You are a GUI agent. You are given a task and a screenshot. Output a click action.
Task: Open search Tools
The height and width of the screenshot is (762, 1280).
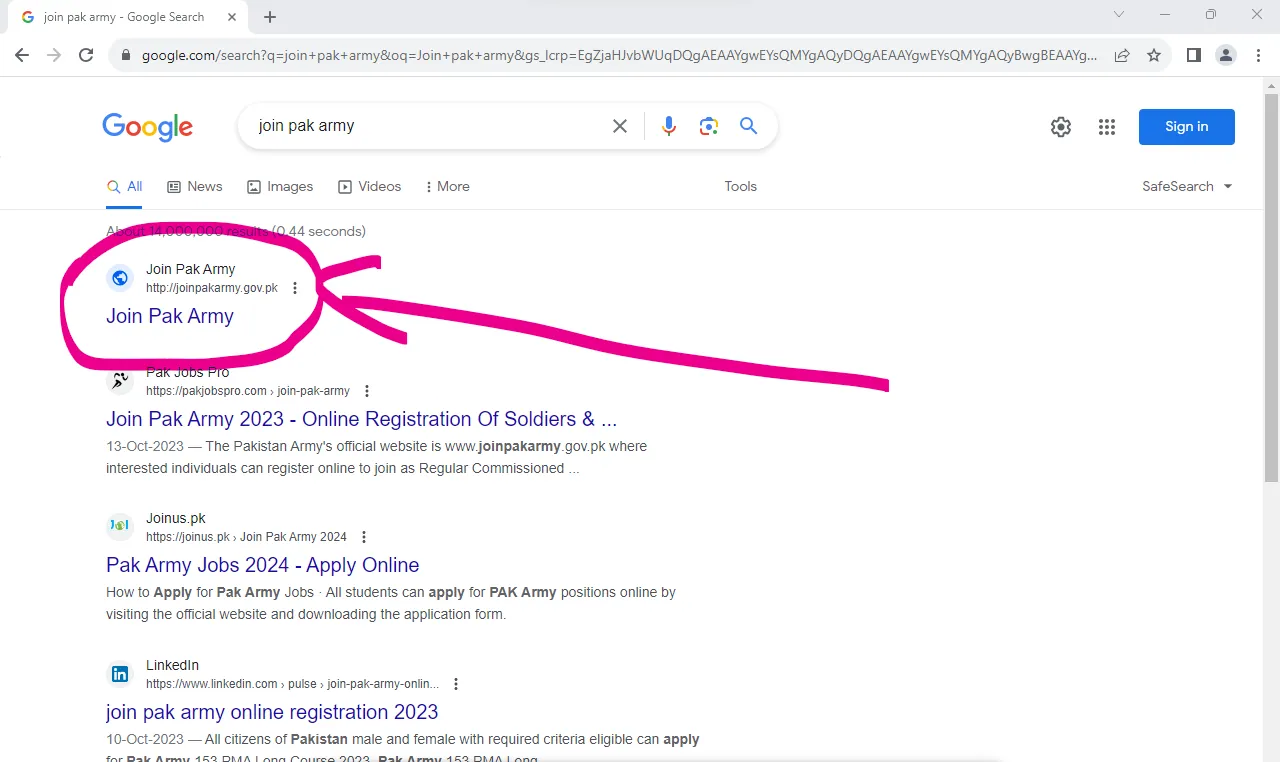pyautogui.click(x=741, y=186)
